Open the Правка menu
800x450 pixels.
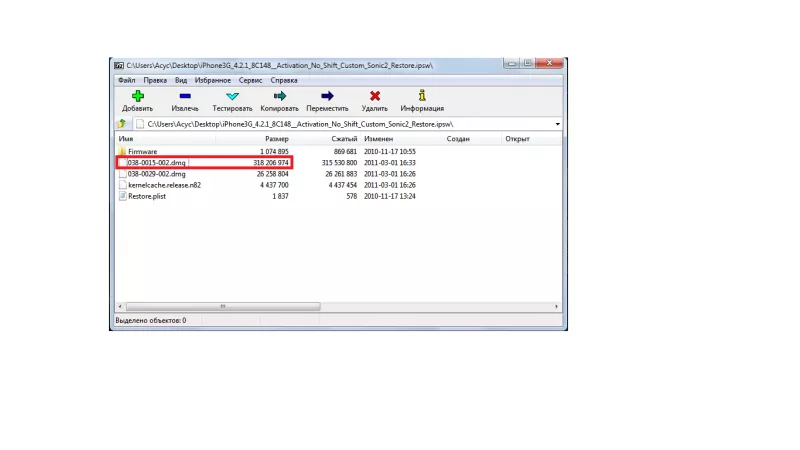[x=155, y=80]
